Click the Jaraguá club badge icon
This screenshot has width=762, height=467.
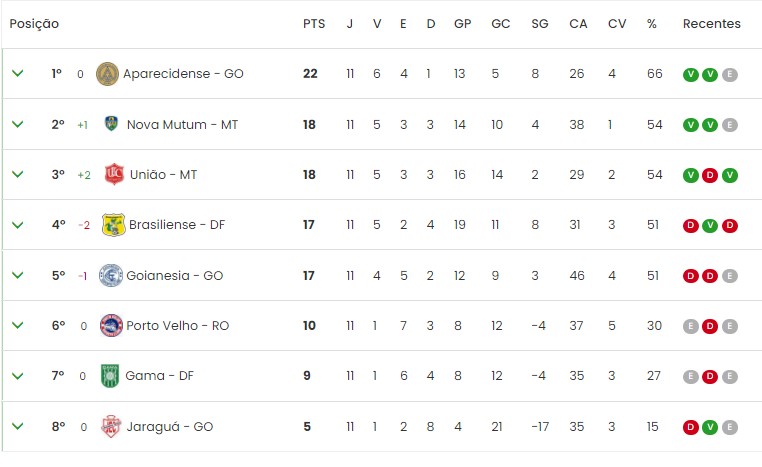coord(110,426)
